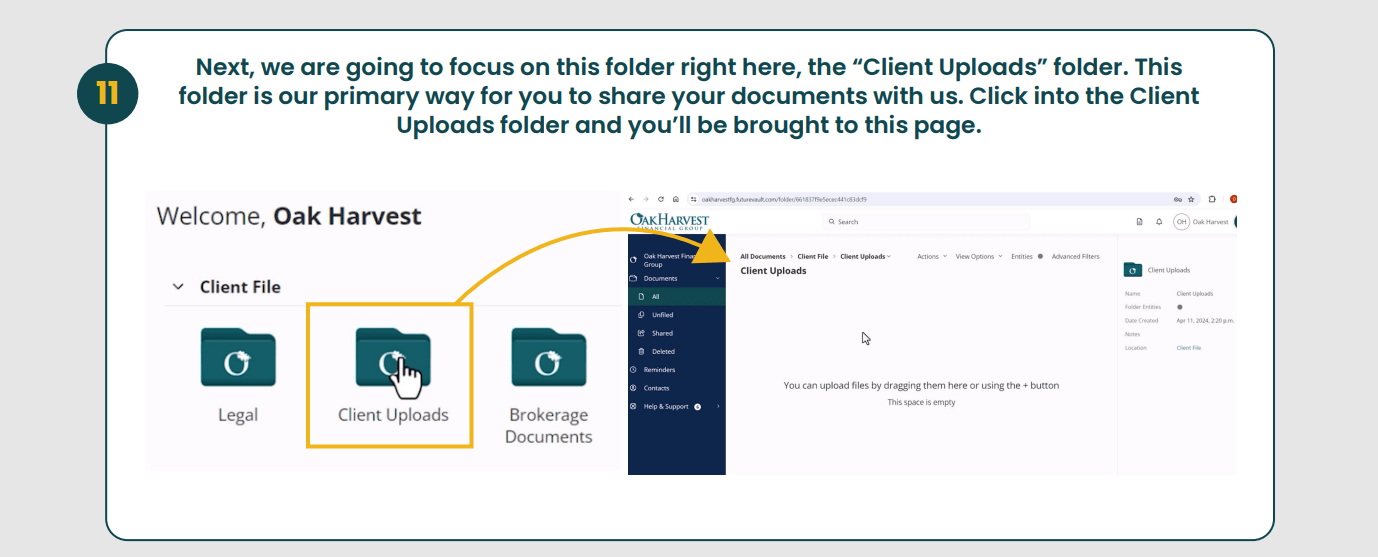
Task: Click the Client File breadcrumb
Action: 813,256
